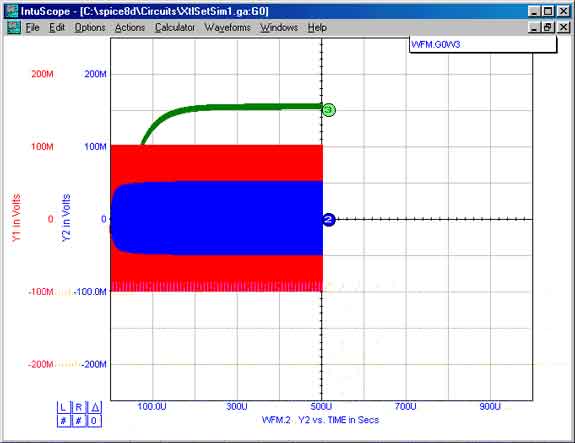Open the Windows menu
The height and width of the screenshot is (443, 575).
click(x=279, y=28)
